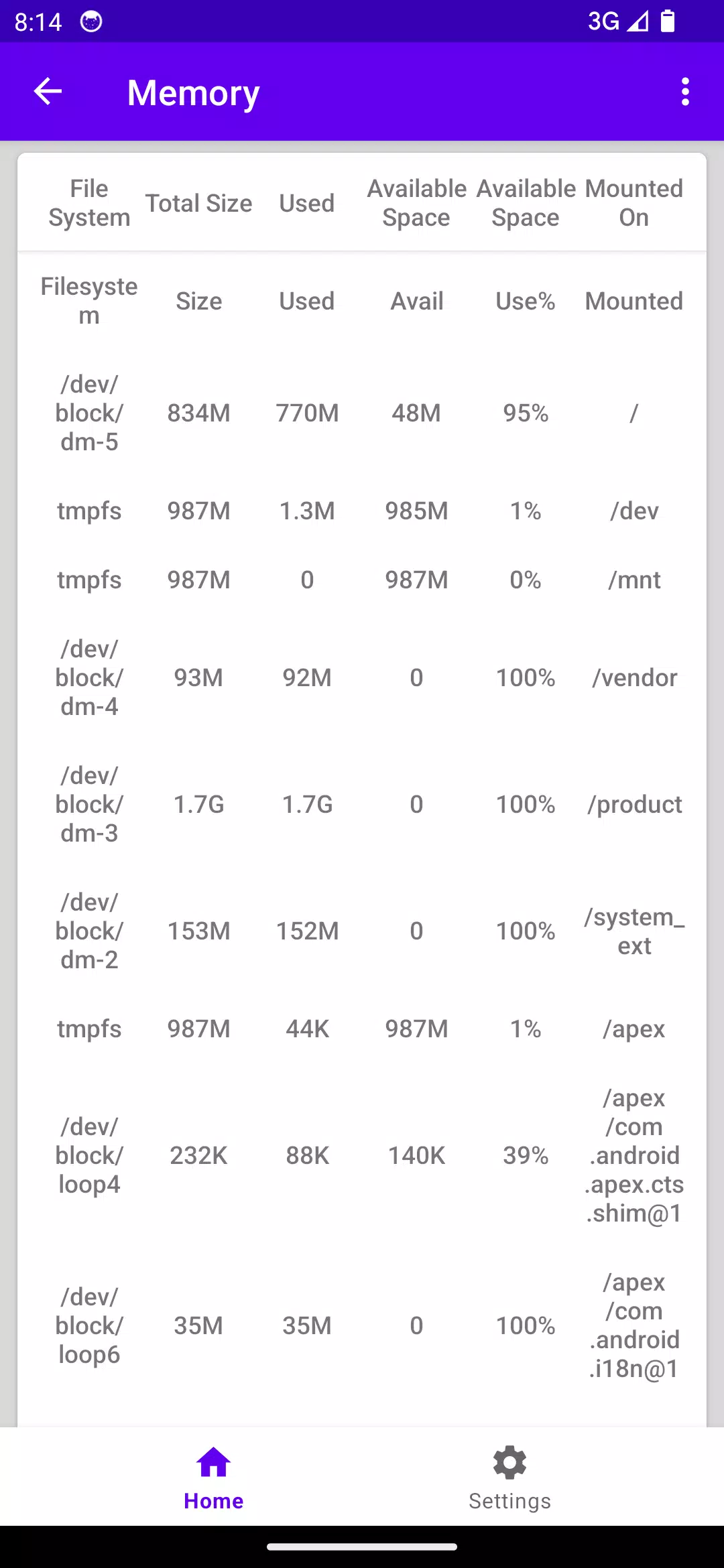Image resolution: width=724 pixels, height=1568 pixels.
Task: Tap the /product mount point cell
Action: 634,804
